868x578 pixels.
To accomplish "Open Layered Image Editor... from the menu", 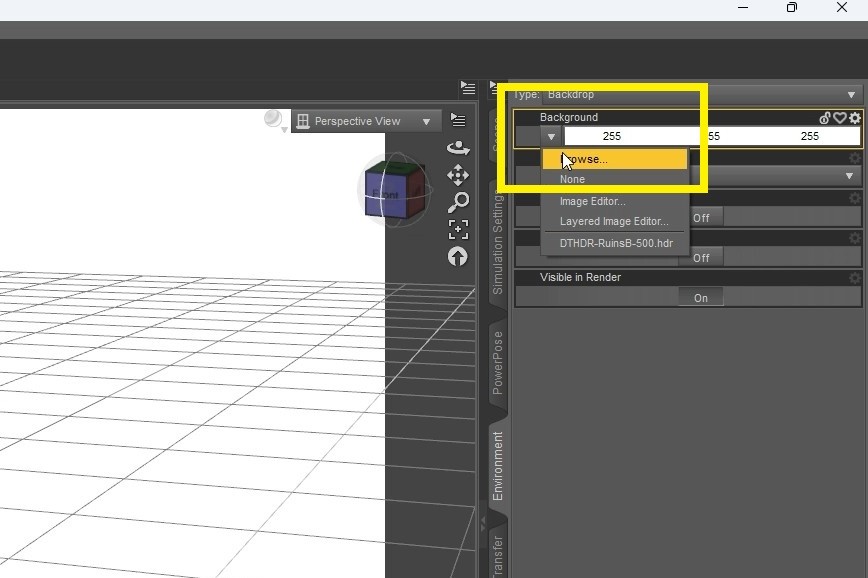I will tap(614, 221).
